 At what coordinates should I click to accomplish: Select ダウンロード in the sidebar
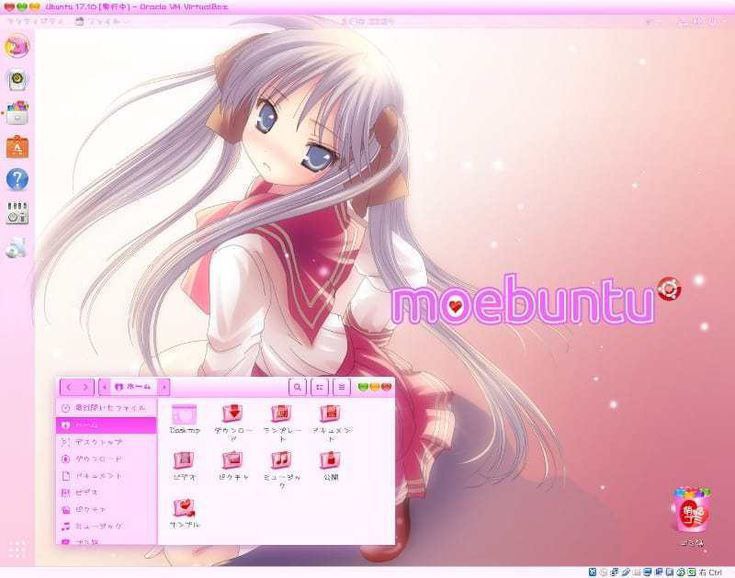coord(106,459)
